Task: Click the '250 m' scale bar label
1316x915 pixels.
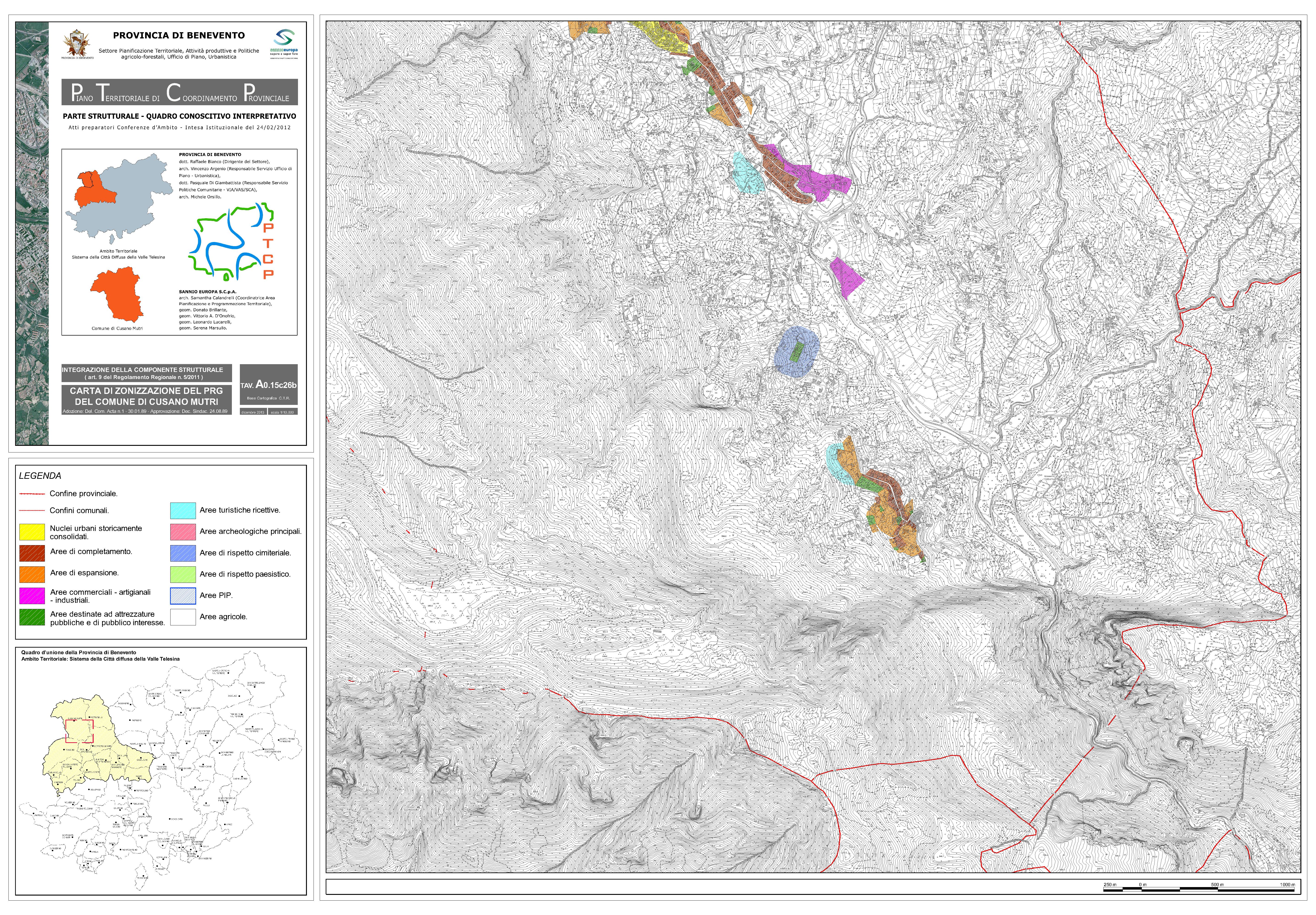Action: [x=1110, y=885]
